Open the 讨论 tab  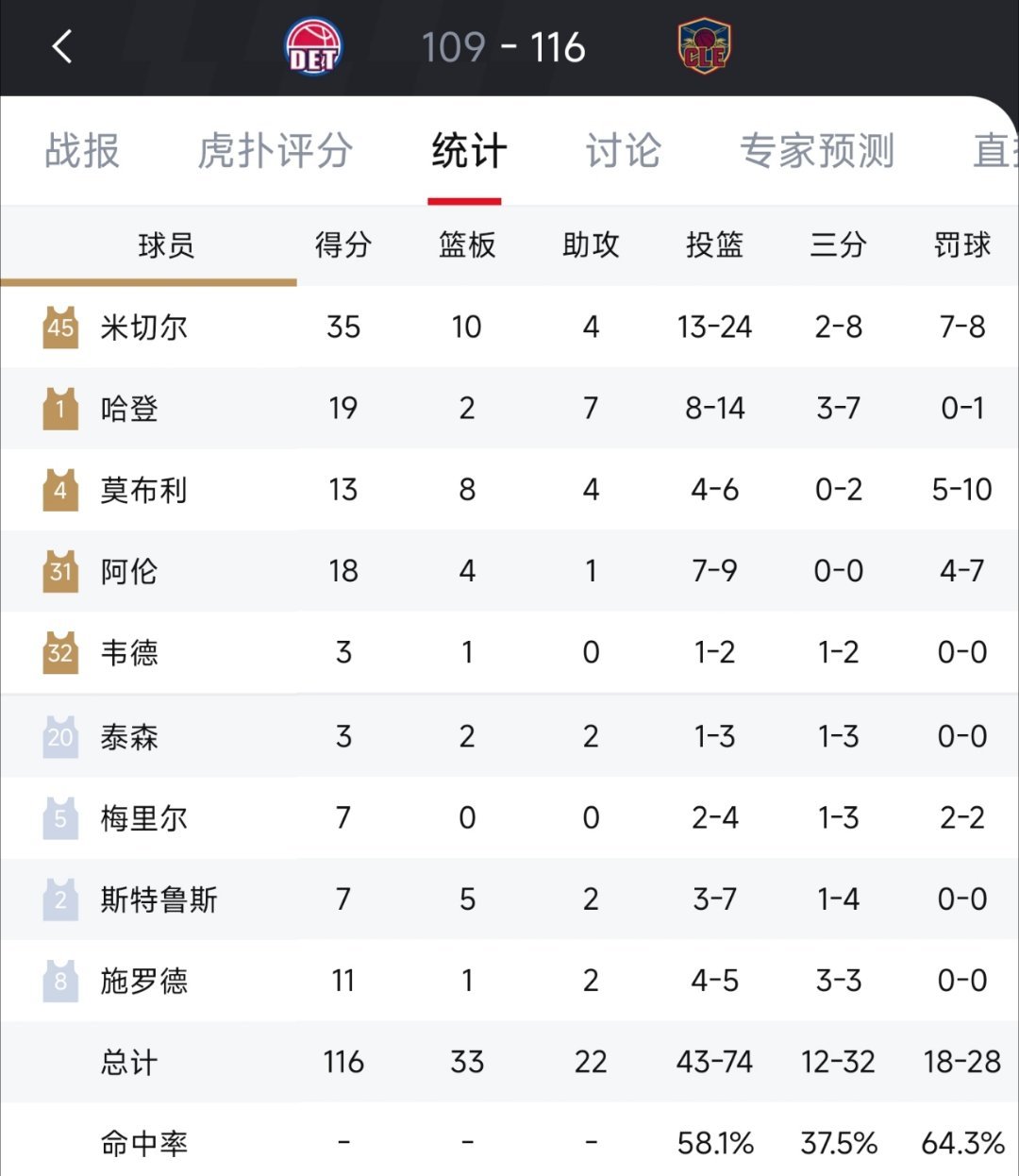[x=623, y=150]
